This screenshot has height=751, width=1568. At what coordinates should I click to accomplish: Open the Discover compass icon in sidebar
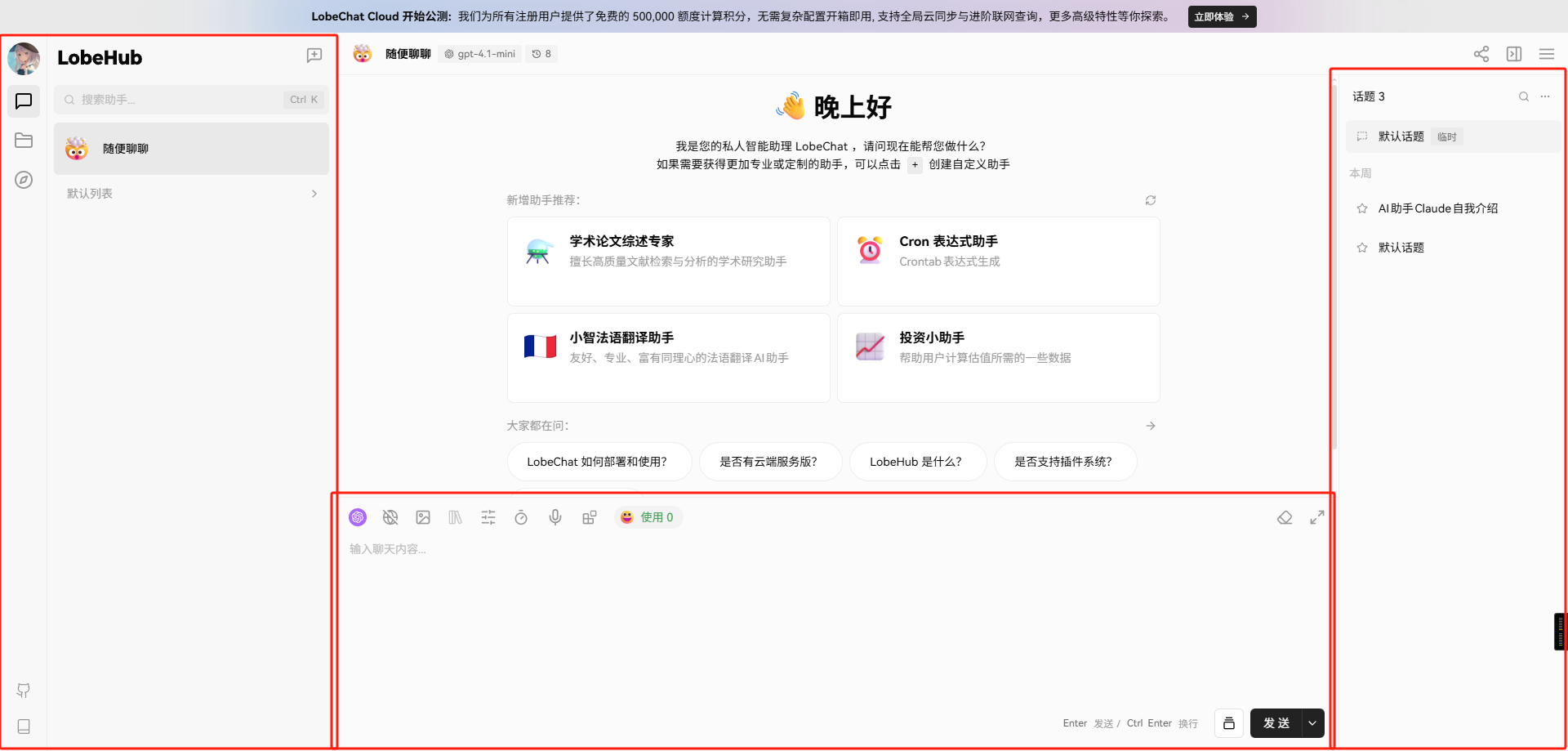click(x=24, y=180)
